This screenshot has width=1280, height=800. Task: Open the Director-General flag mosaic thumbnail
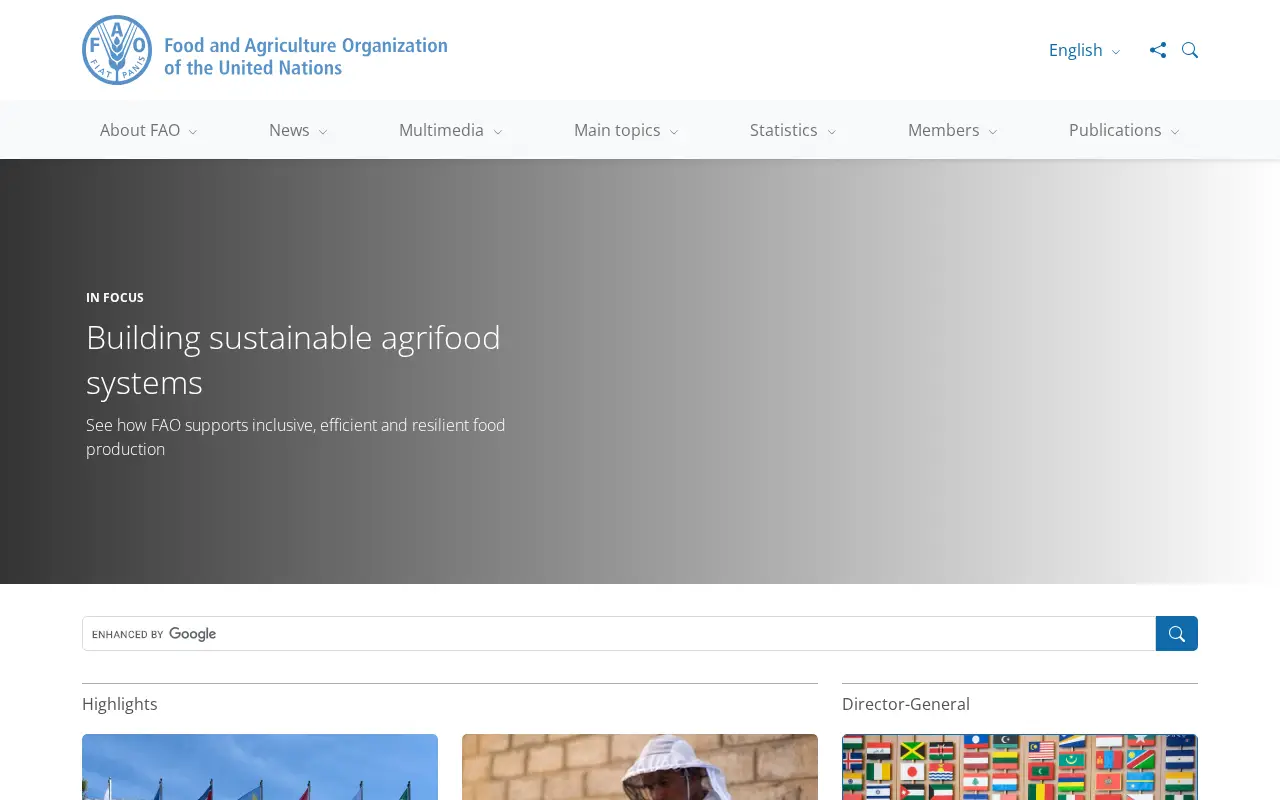pyautogui.click(x=1020, y=767)
